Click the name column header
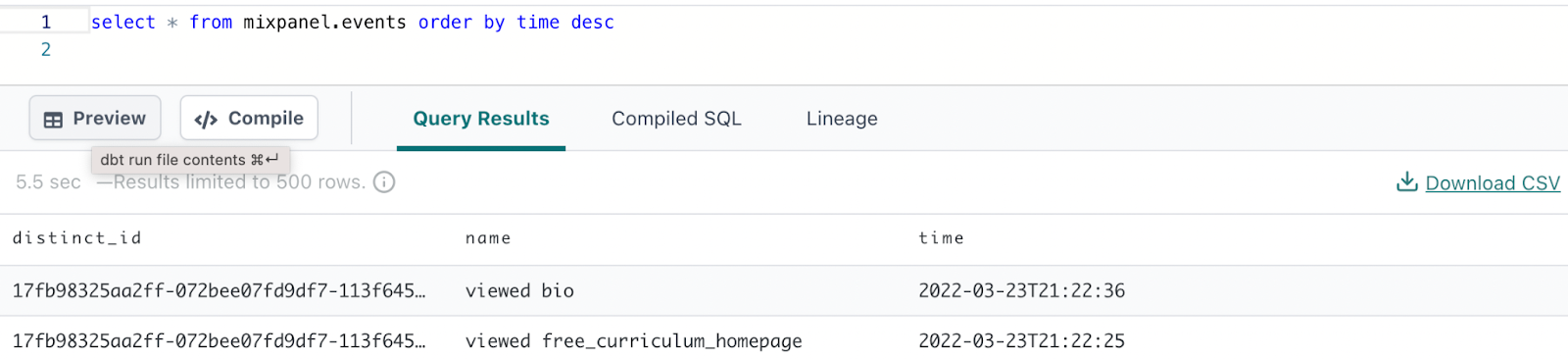 point(488,238)
